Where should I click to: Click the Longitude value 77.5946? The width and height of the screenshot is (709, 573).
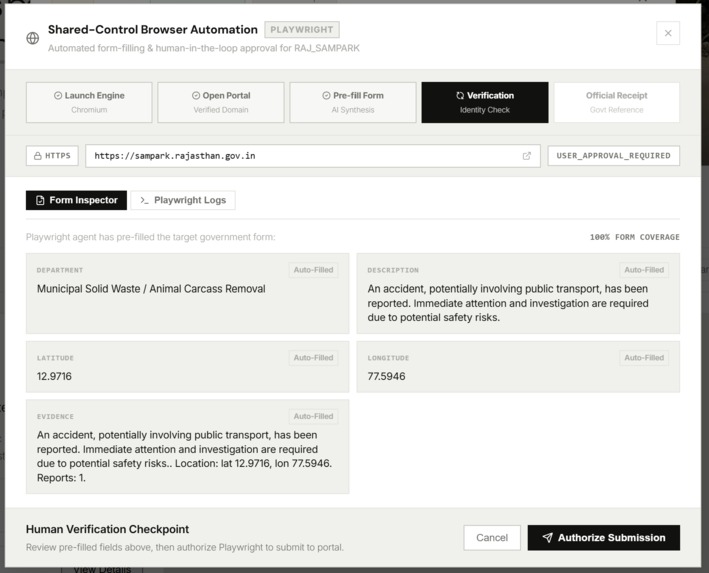point(386,376)
